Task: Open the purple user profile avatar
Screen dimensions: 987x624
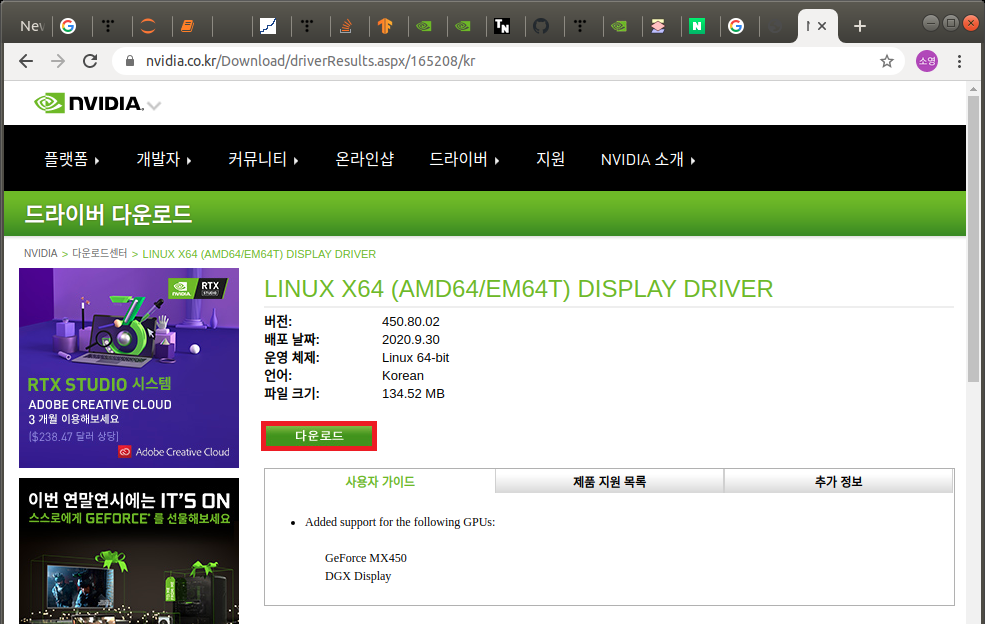Action: 927,61
